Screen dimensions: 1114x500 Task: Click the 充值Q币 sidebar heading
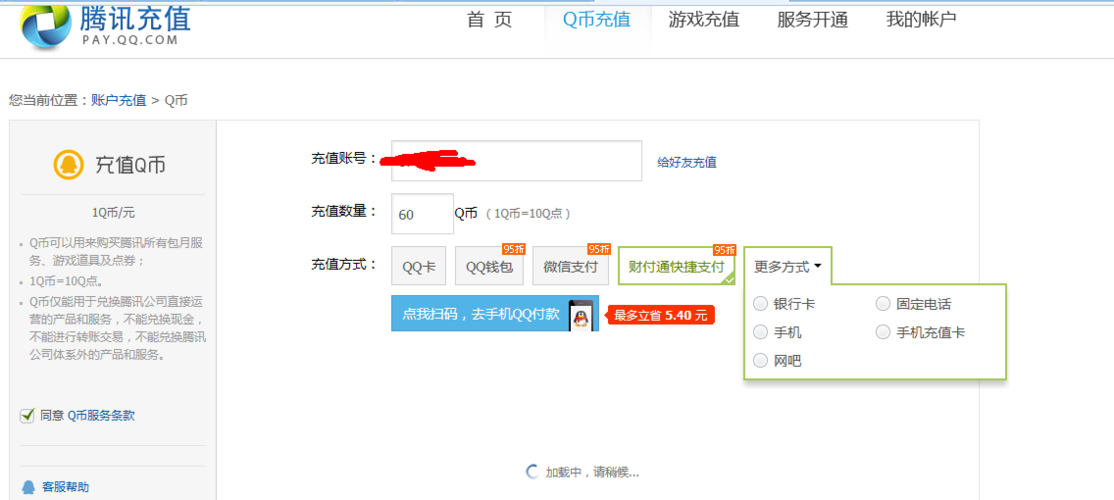[x=131, y=165]
